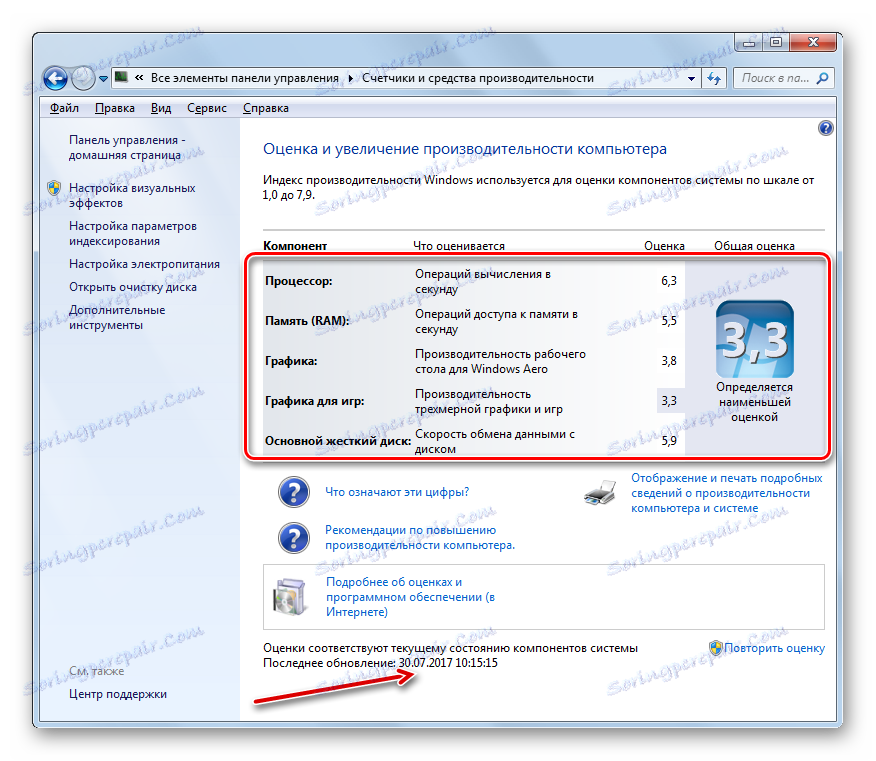Click the Компонент column header
Screen dimensions: 876x761
pos(295,246)
